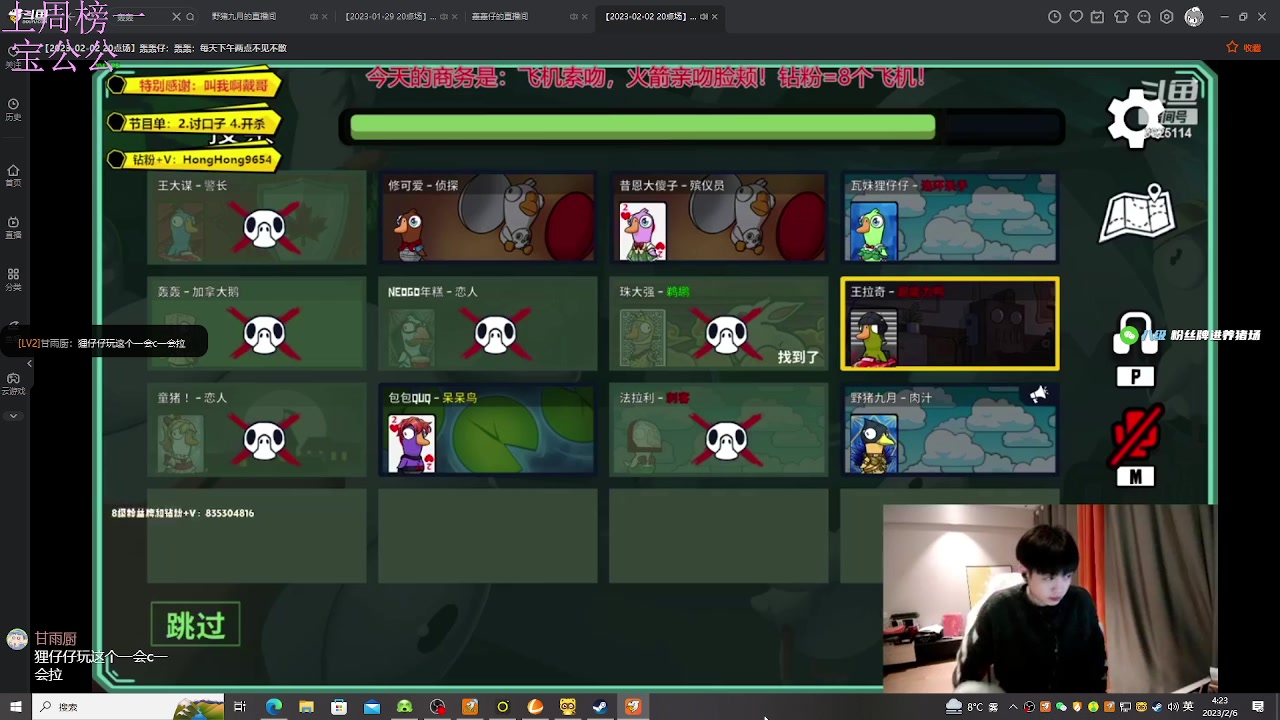Select eliminated card 王大谋 - 警长
This screenshot has width=1280, height=720.
(257, 218)
